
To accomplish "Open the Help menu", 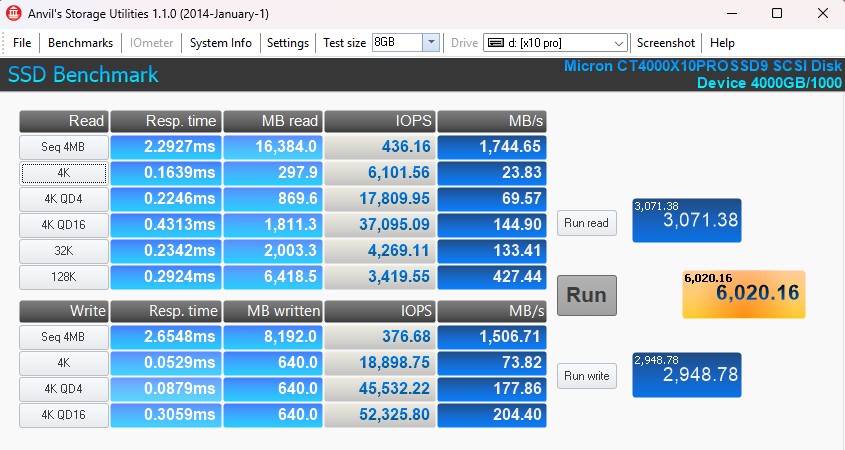I will click(722, 43).
